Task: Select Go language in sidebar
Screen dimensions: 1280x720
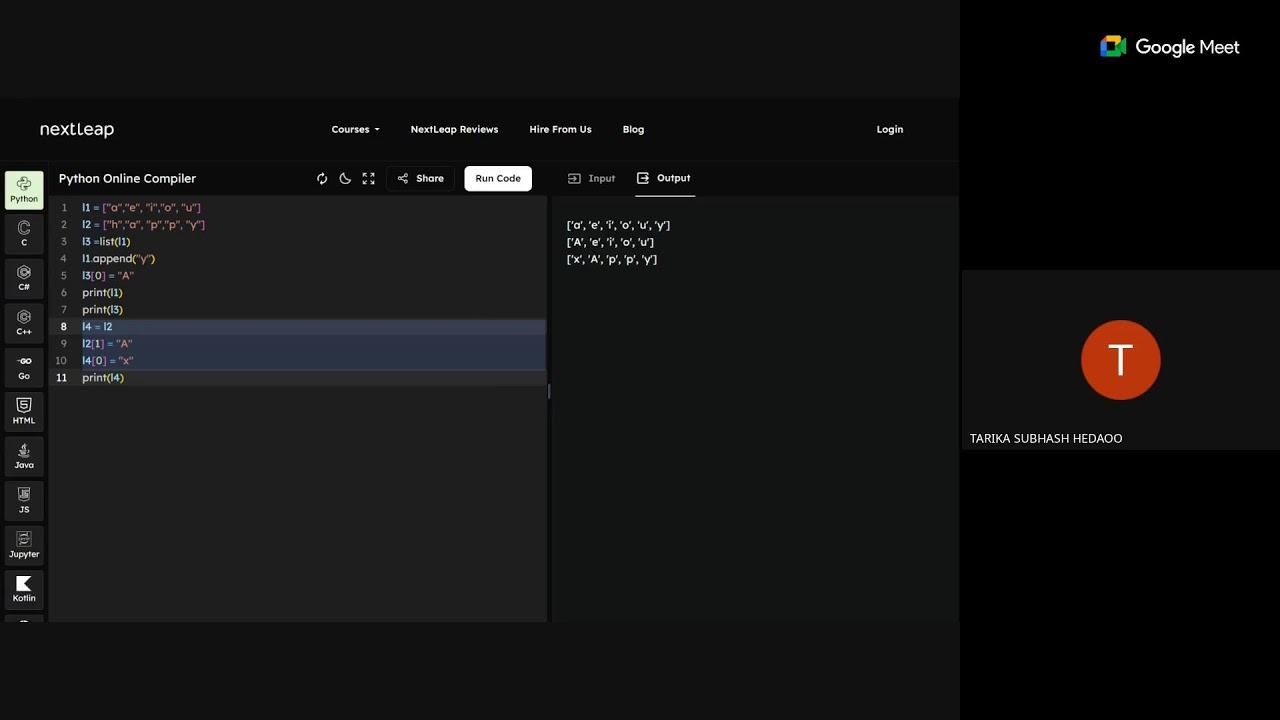Action: pyautogui.click(x=24, y=367)
